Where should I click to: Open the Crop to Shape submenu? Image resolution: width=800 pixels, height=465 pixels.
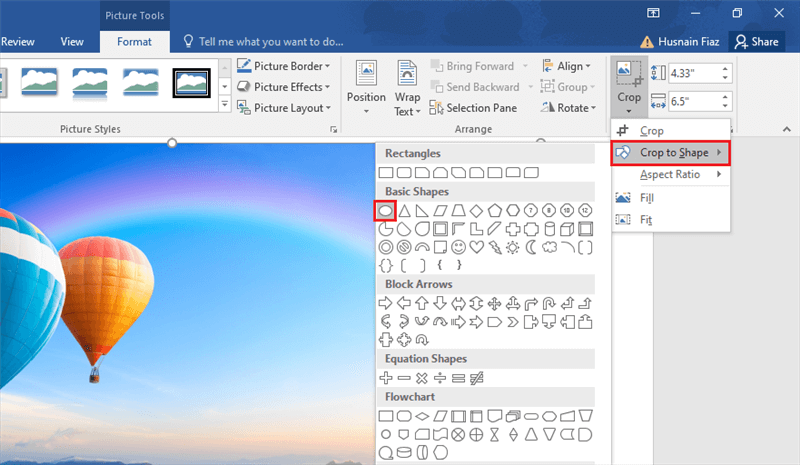coord(670,153)
